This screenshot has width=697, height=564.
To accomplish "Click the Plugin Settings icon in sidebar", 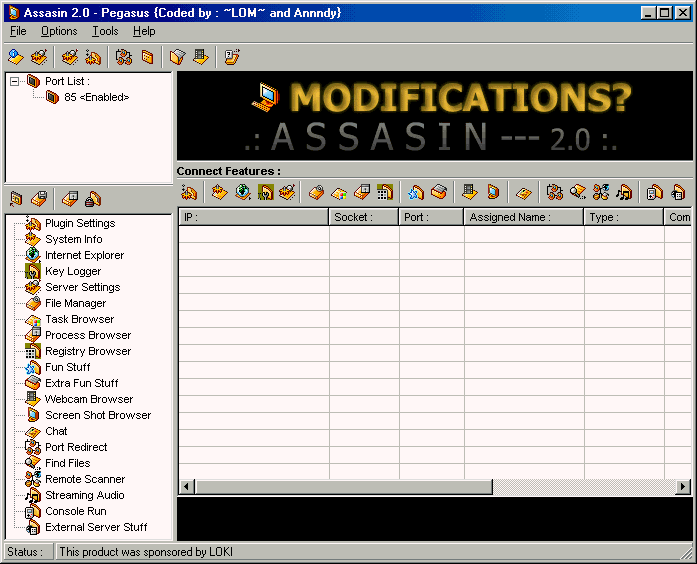I will 33,223.
